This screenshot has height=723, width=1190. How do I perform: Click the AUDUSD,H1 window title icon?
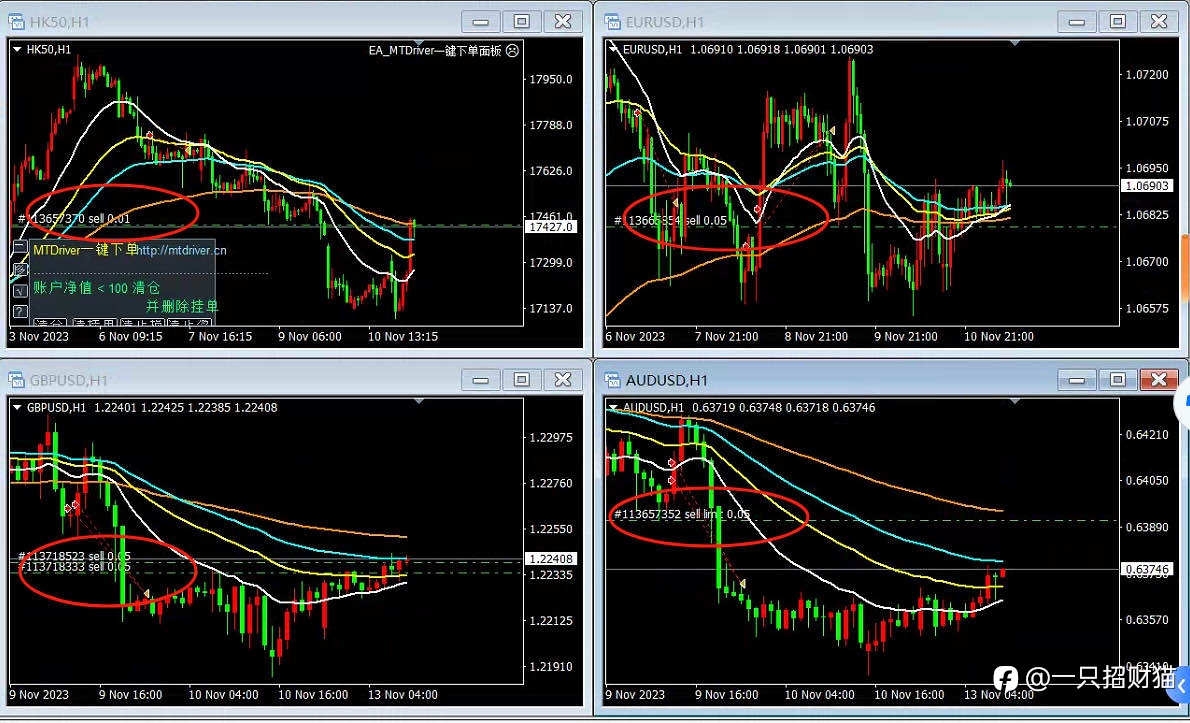click(612, 380)
